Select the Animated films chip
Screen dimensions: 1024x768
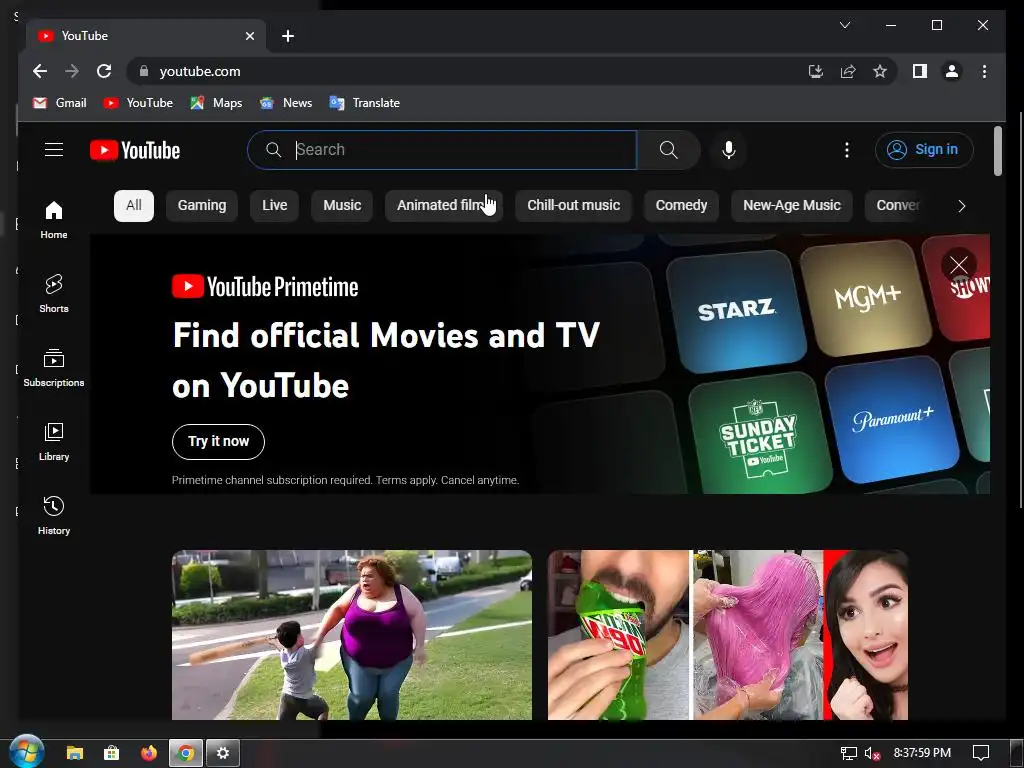[444, 206]
